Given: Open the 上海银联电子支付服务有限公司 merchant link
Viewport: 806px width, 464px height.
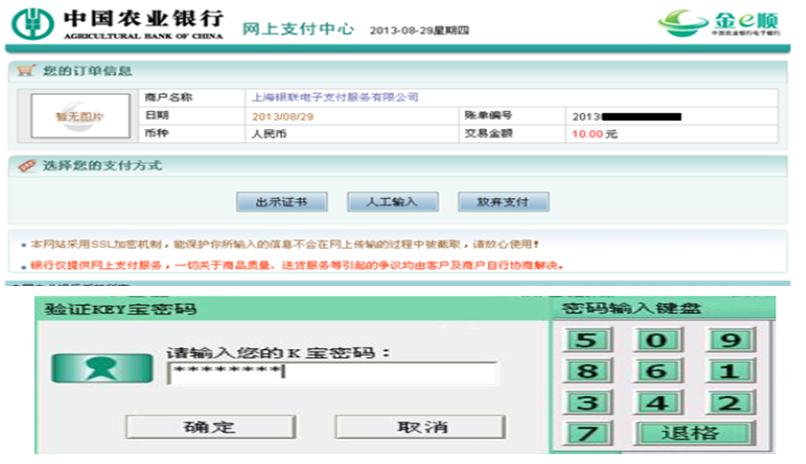Looking at the screenshot, I should click(335, 98).
